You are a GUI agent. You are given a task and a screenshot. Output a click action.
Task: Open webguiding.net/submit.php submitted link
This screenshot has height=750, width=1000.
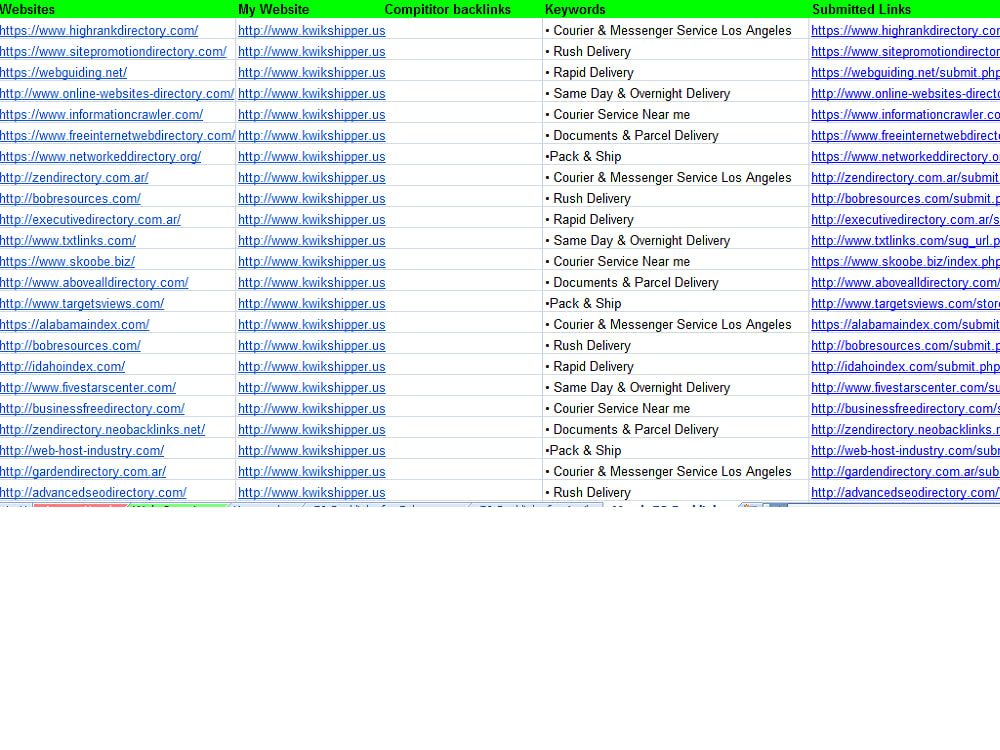pyautogui.click(x=906, y=73)
